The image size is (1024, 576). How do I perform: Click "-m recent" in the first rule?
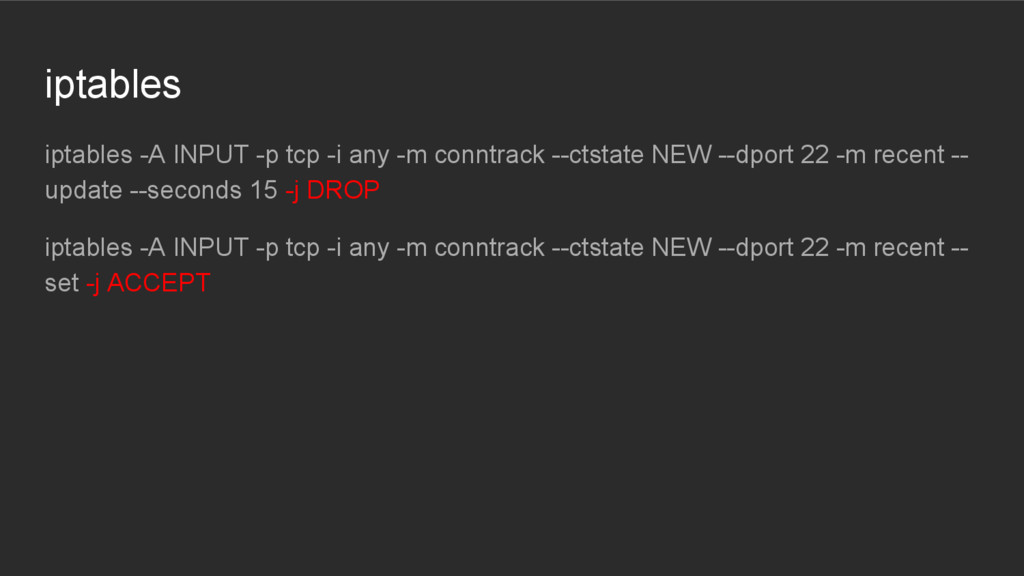(x=890, y=155)
